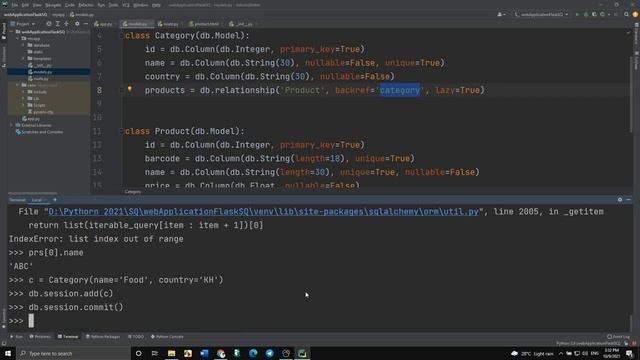Click the Run with Coverage icon
640x360 pixels.
click(x=594, y=14)
